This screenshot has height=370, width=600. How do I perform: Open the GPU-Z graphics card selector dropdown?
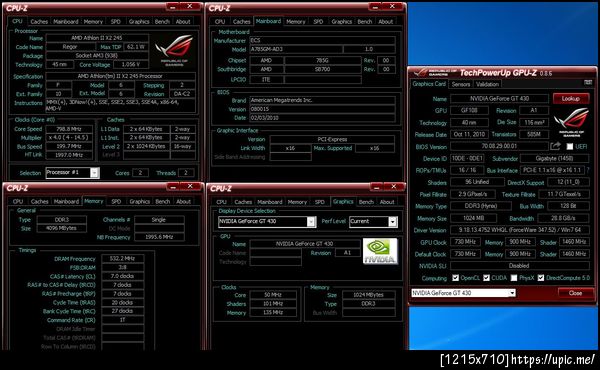pos(512,293)
